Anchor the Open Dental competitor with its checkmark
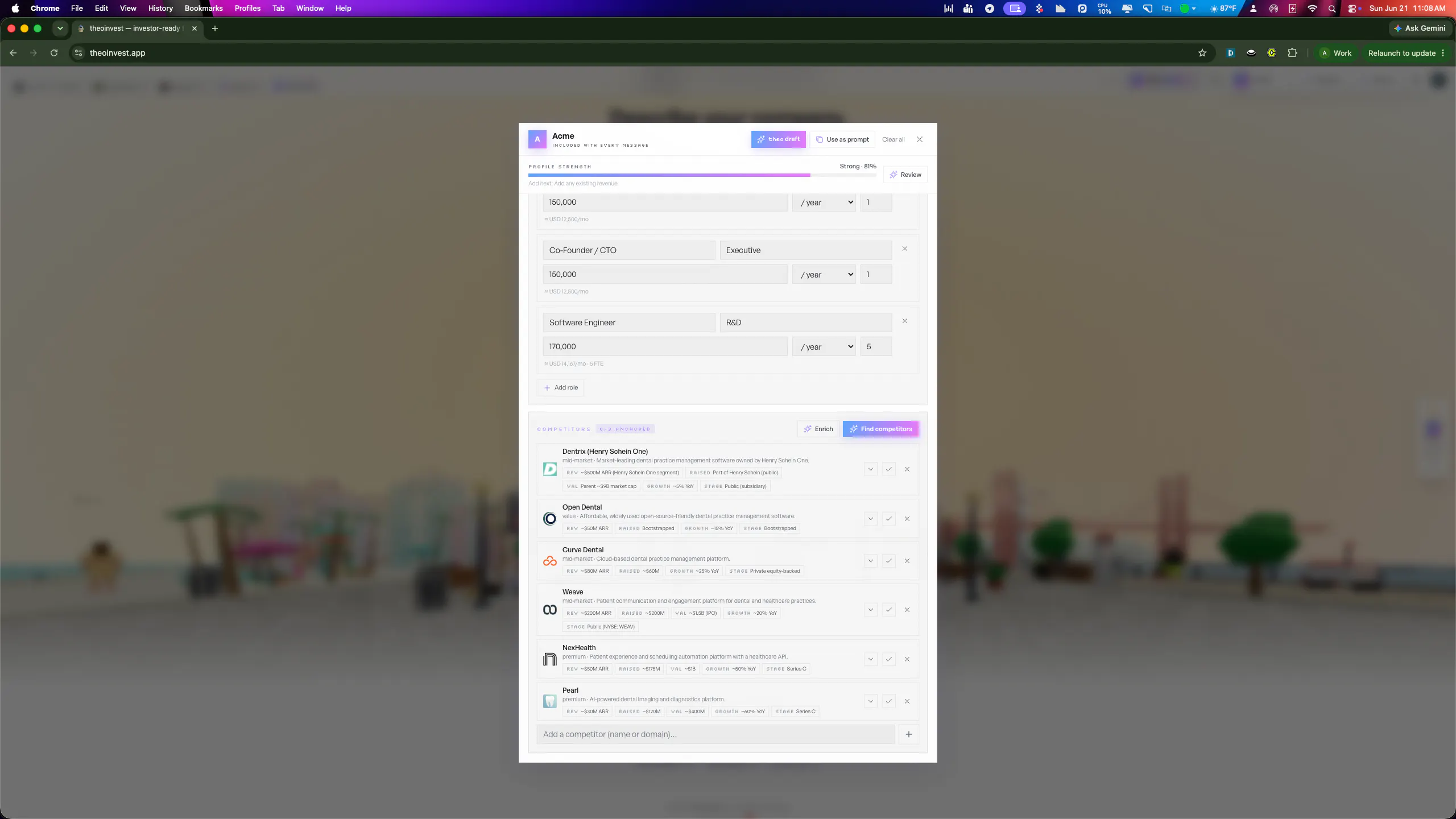1456x819 pixels. coord(889,519)
